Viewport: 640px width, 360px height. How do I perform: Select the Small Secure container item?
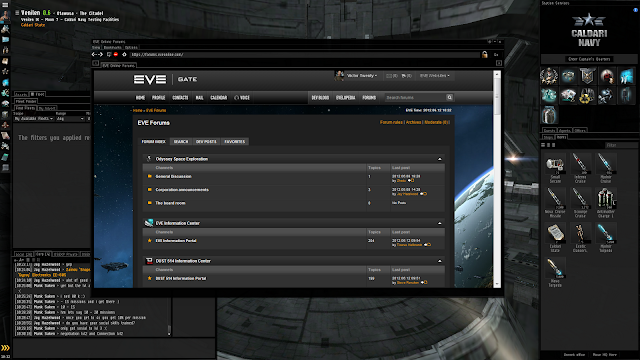(x=555, y=168)
